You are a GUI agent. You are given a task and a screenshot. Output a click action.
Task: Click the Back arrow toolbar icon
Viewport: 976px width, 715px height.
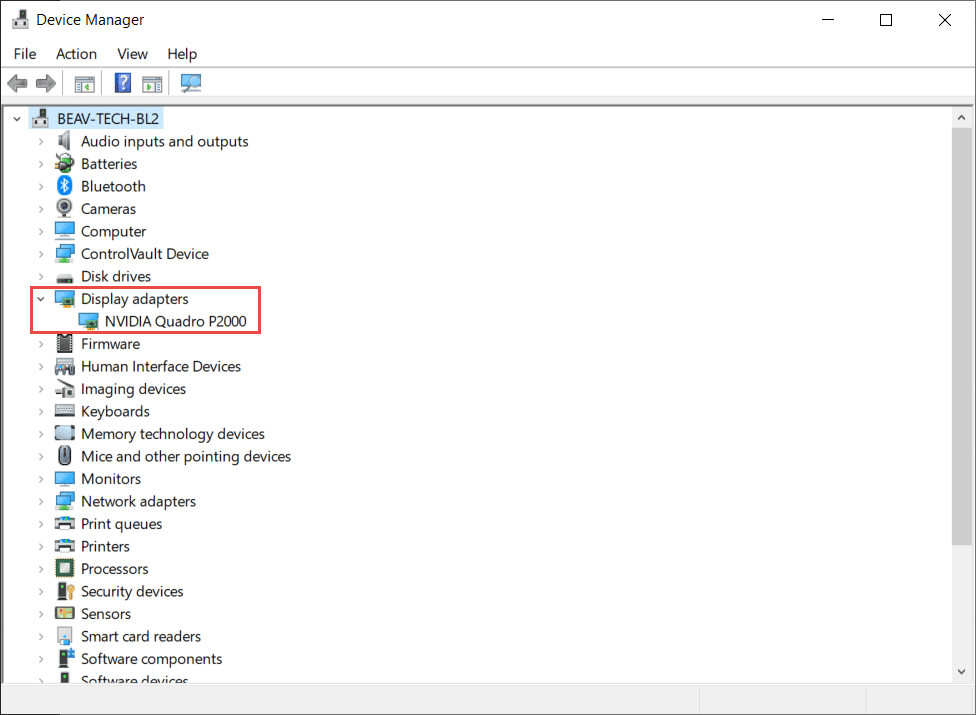pyautogui.click(x=17, y=83)
